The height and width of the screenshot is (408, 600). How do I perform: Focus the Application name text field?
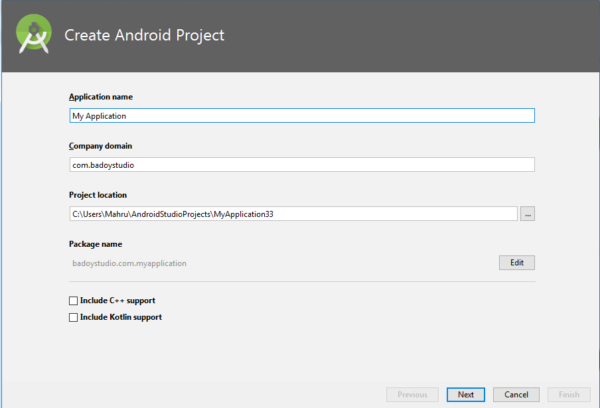pyautogui.click(x=301, y=115)
